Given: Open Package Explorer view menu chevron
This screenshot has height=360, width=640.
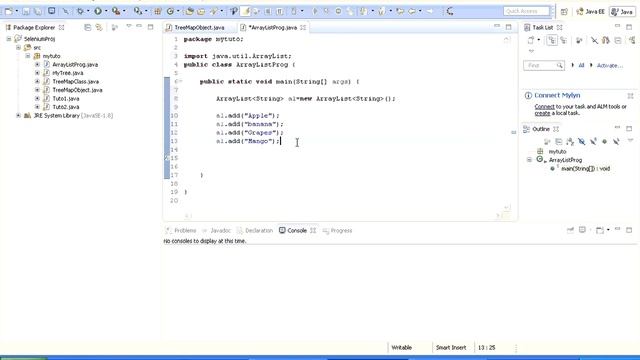Looking at the screenshot, I should point(129,27).
